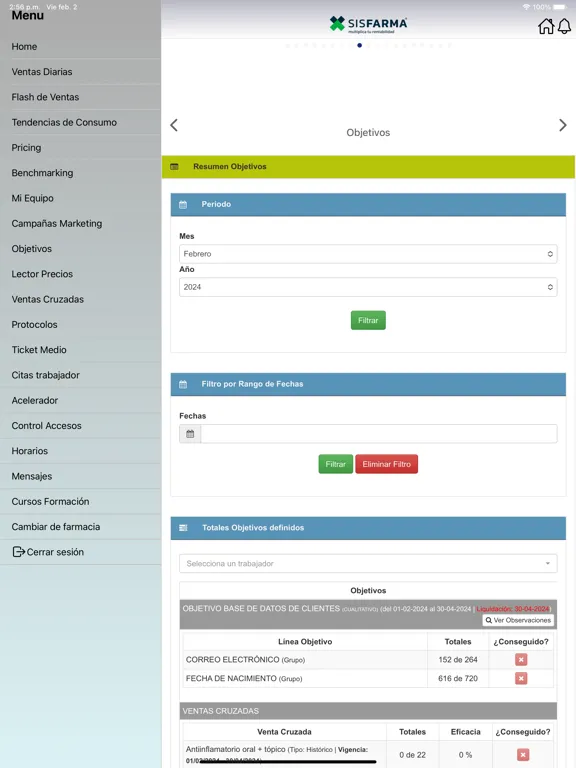Open Lector Precios menu item
Image resolution: width=576 pixels, height=768 pixels.
pos(80,274)
